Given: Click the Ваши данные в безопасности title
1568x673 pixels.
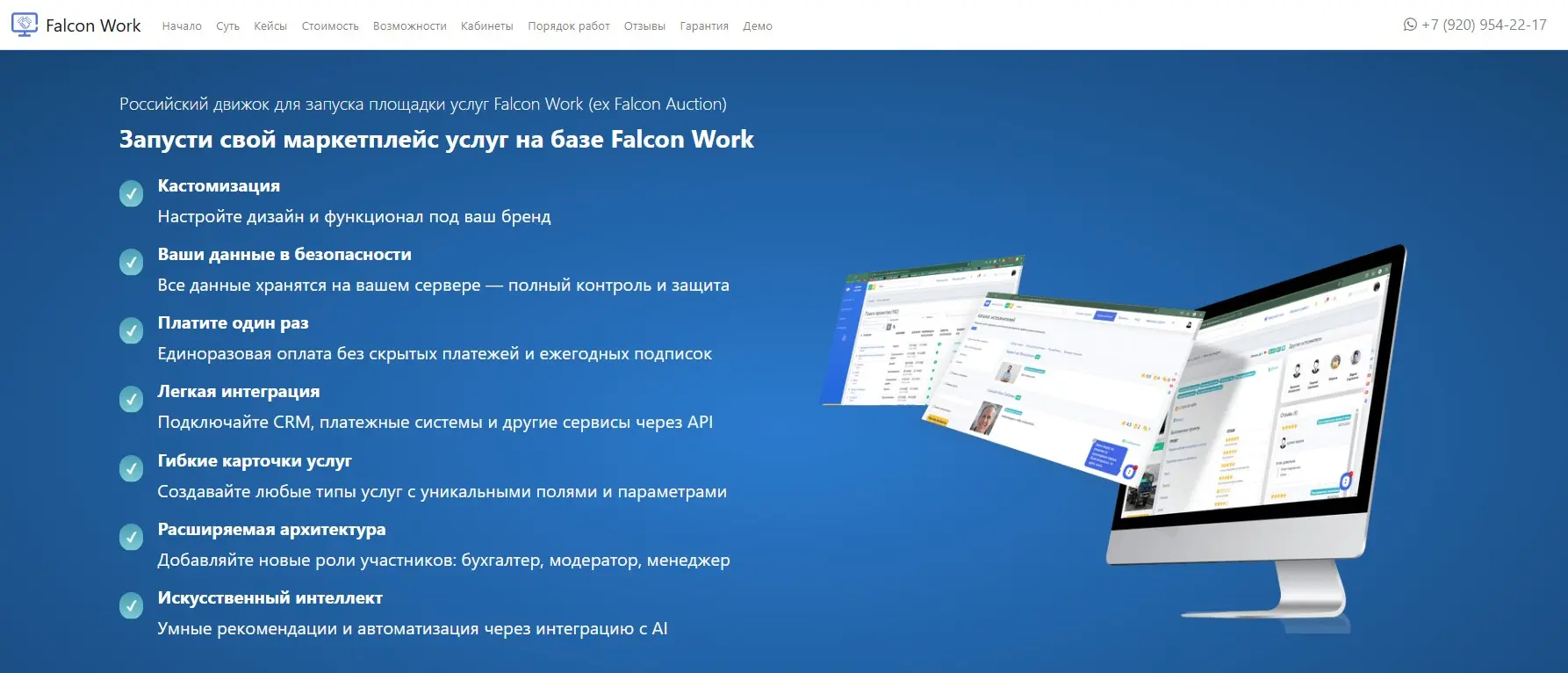Looking at the screenshot, I should (284, 254).
